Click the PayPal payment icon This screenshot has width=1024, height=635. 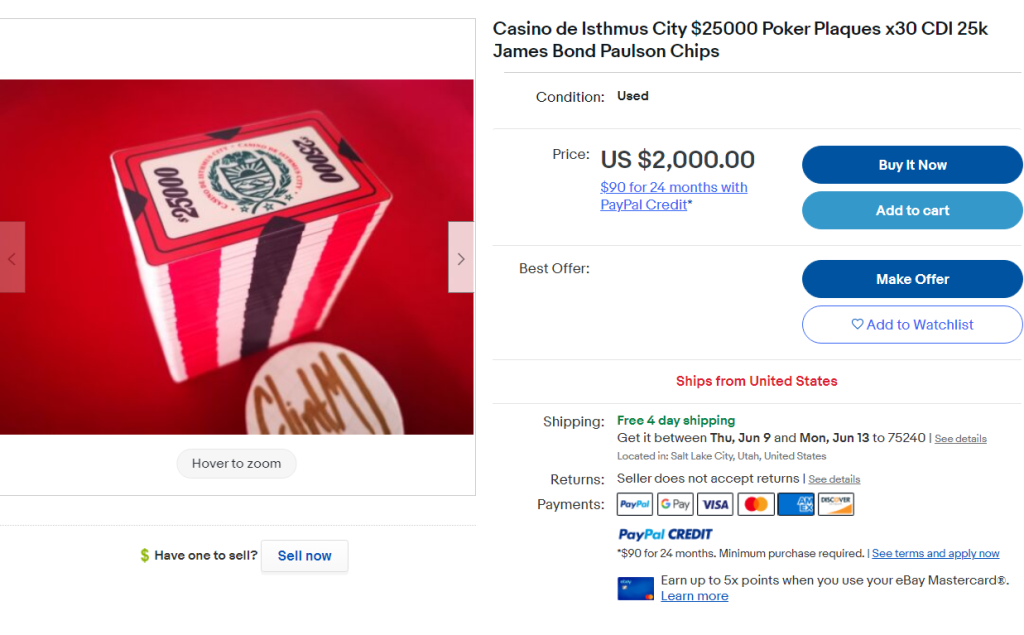coord(635,504)
